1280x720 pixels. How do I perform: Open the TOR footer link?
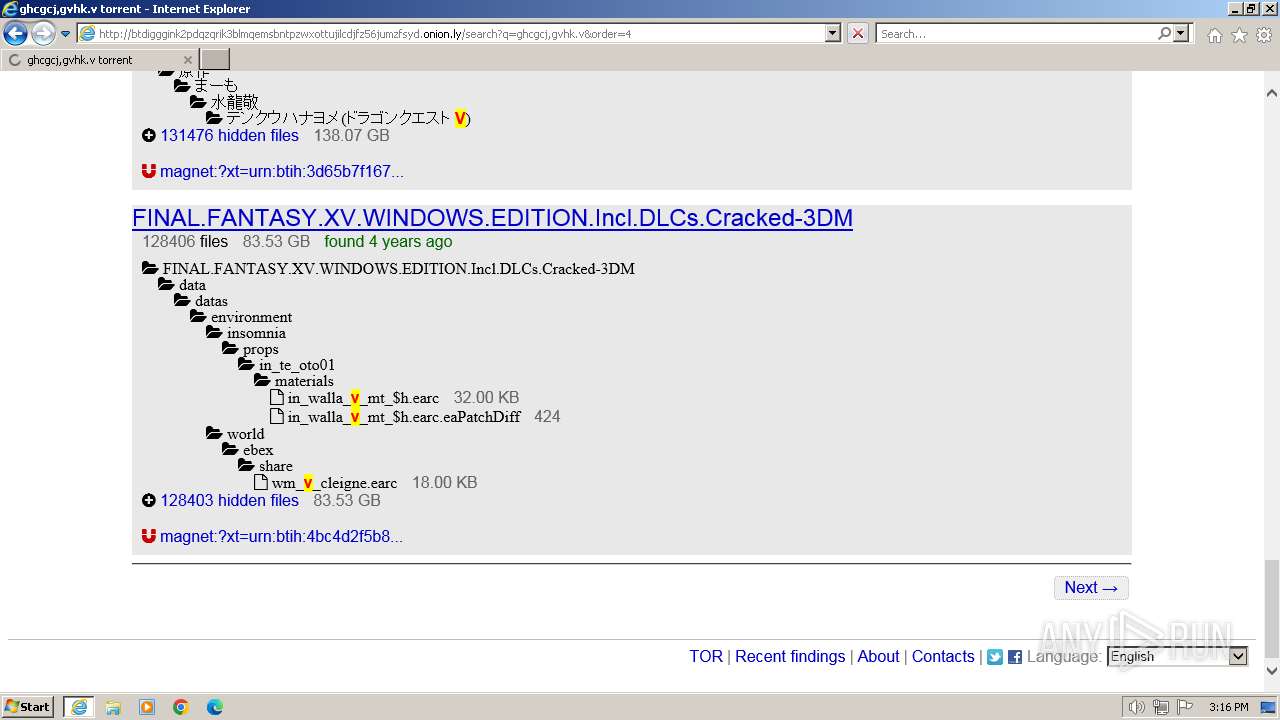coord(706,656)
